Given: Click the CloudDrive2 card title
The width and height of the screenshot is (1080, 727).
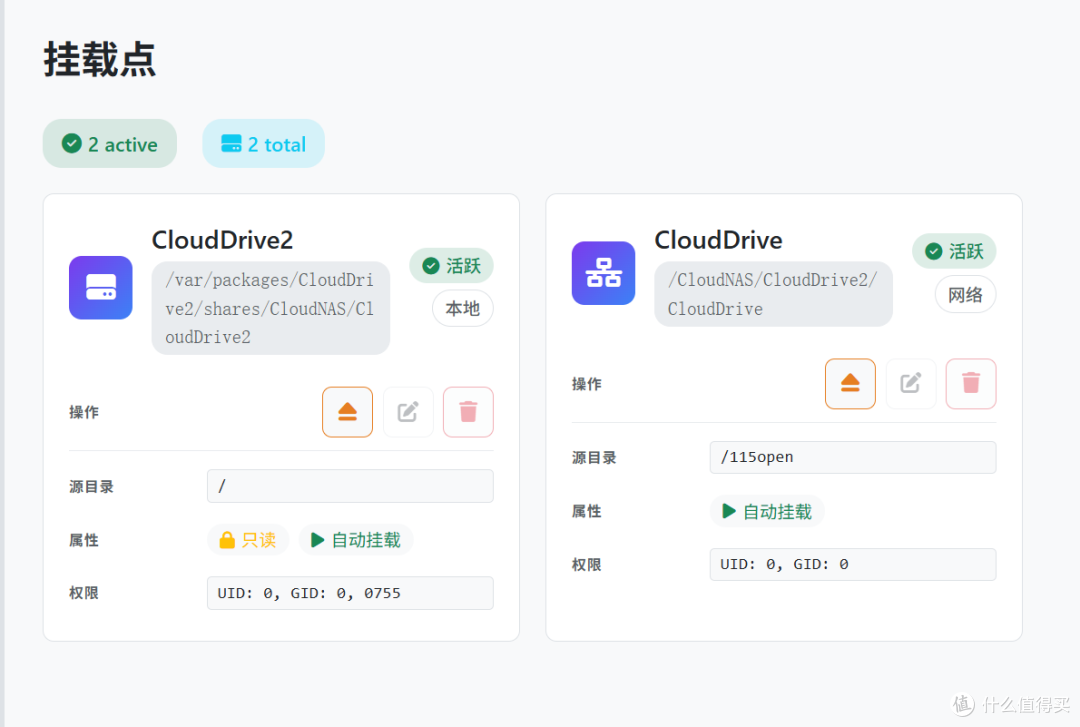Looking at the screenshot, I should [x=222, y=240].
